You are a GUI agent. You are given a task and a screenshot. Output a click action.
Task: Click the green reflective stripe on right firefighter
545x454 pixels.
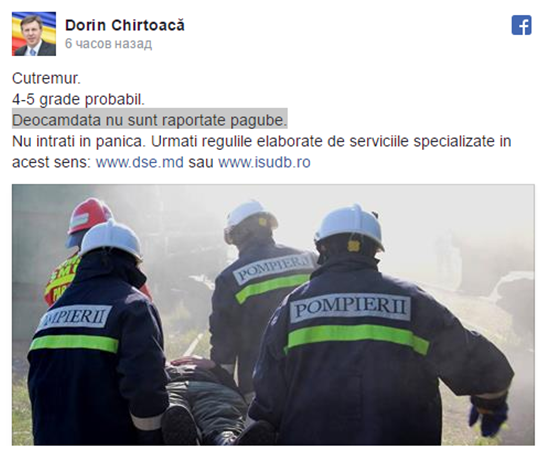[x=357, y=338]
